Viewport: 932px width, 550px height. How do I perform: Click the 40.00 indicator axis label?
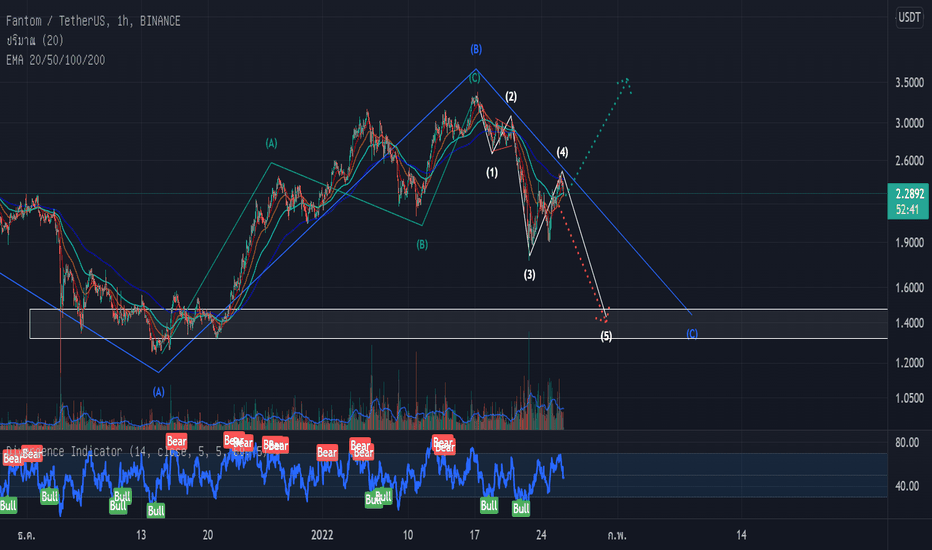pos(907,486)
